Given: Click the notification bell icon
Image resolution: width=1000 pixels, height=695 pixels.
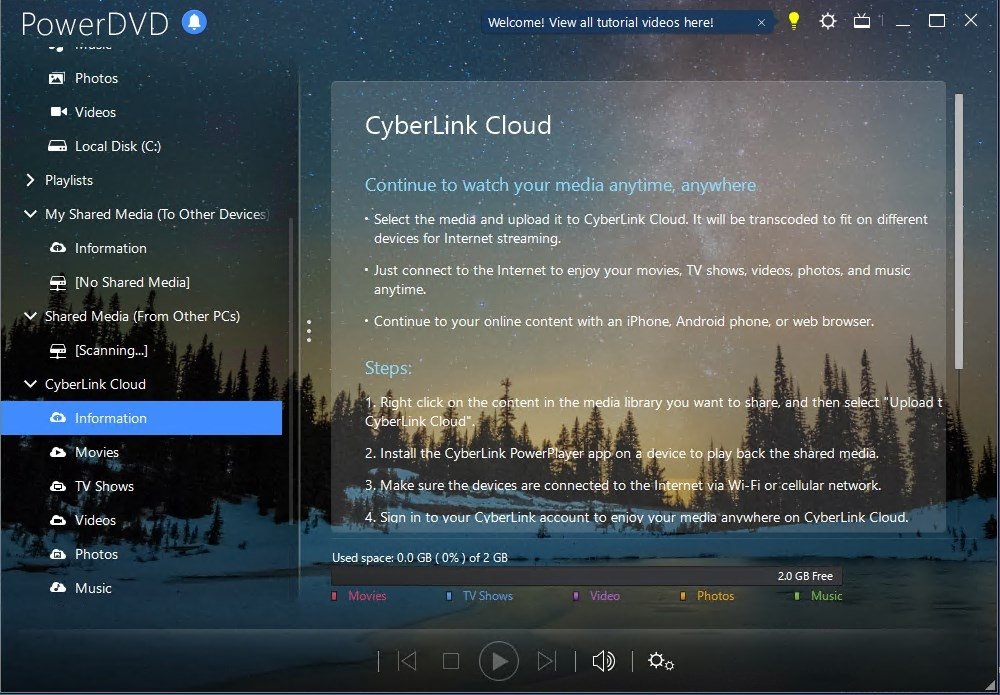Looking at the screenshot, I should point(195,22).
